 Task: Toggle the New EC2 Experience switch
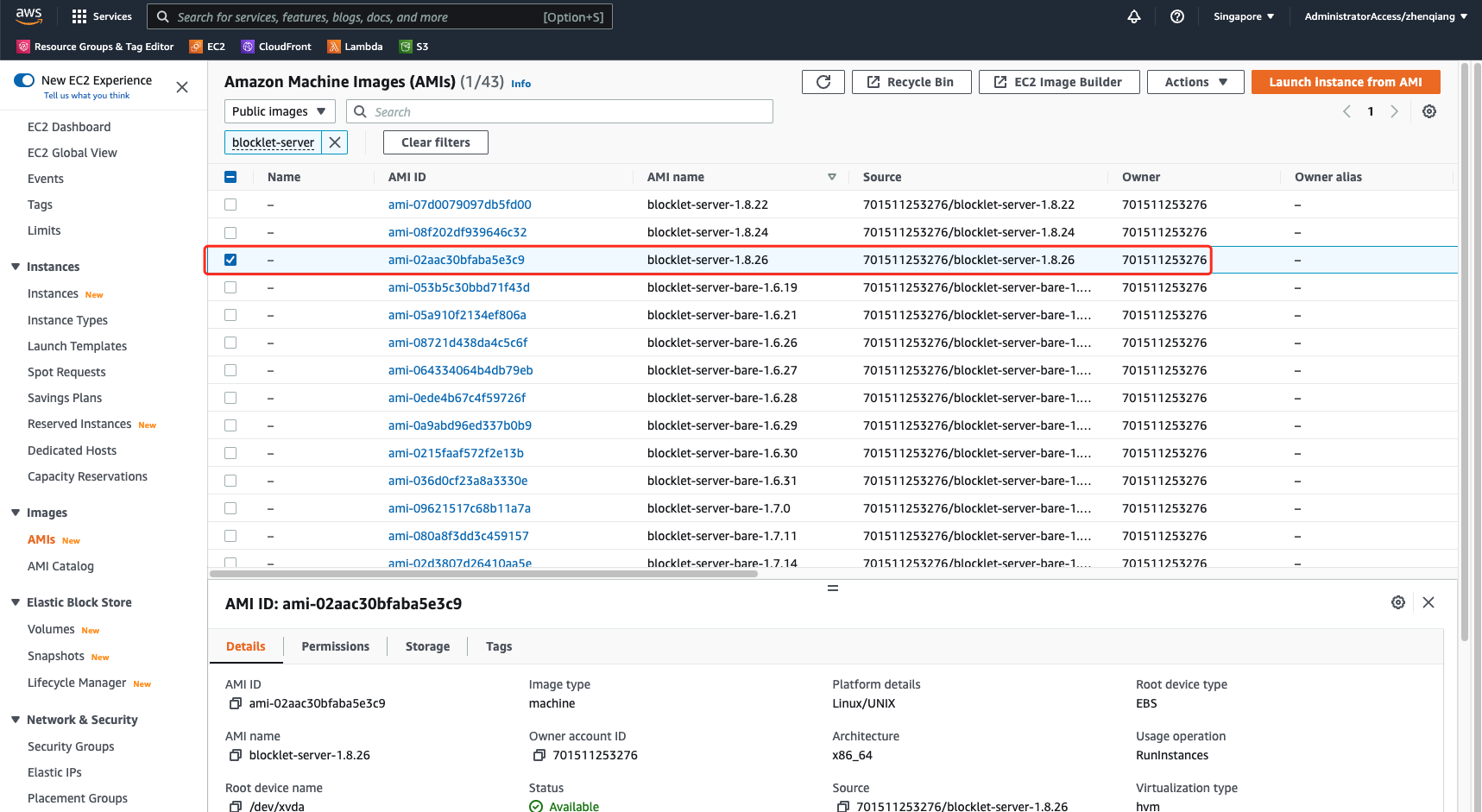[x=24, y=80]
